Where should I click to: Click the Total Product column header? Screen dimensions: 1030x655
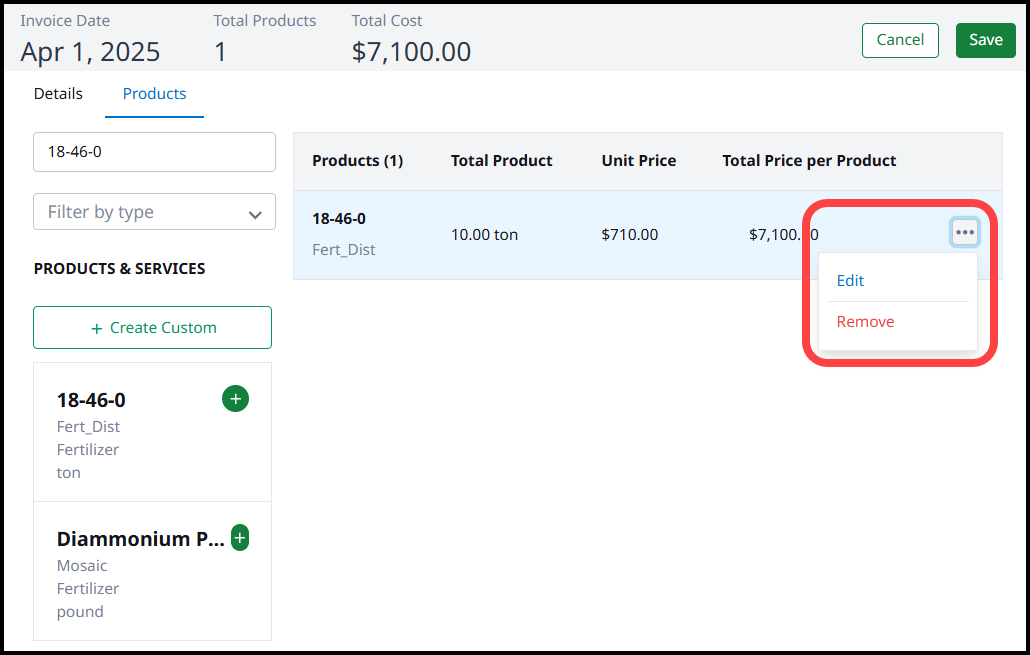point(501,161)
